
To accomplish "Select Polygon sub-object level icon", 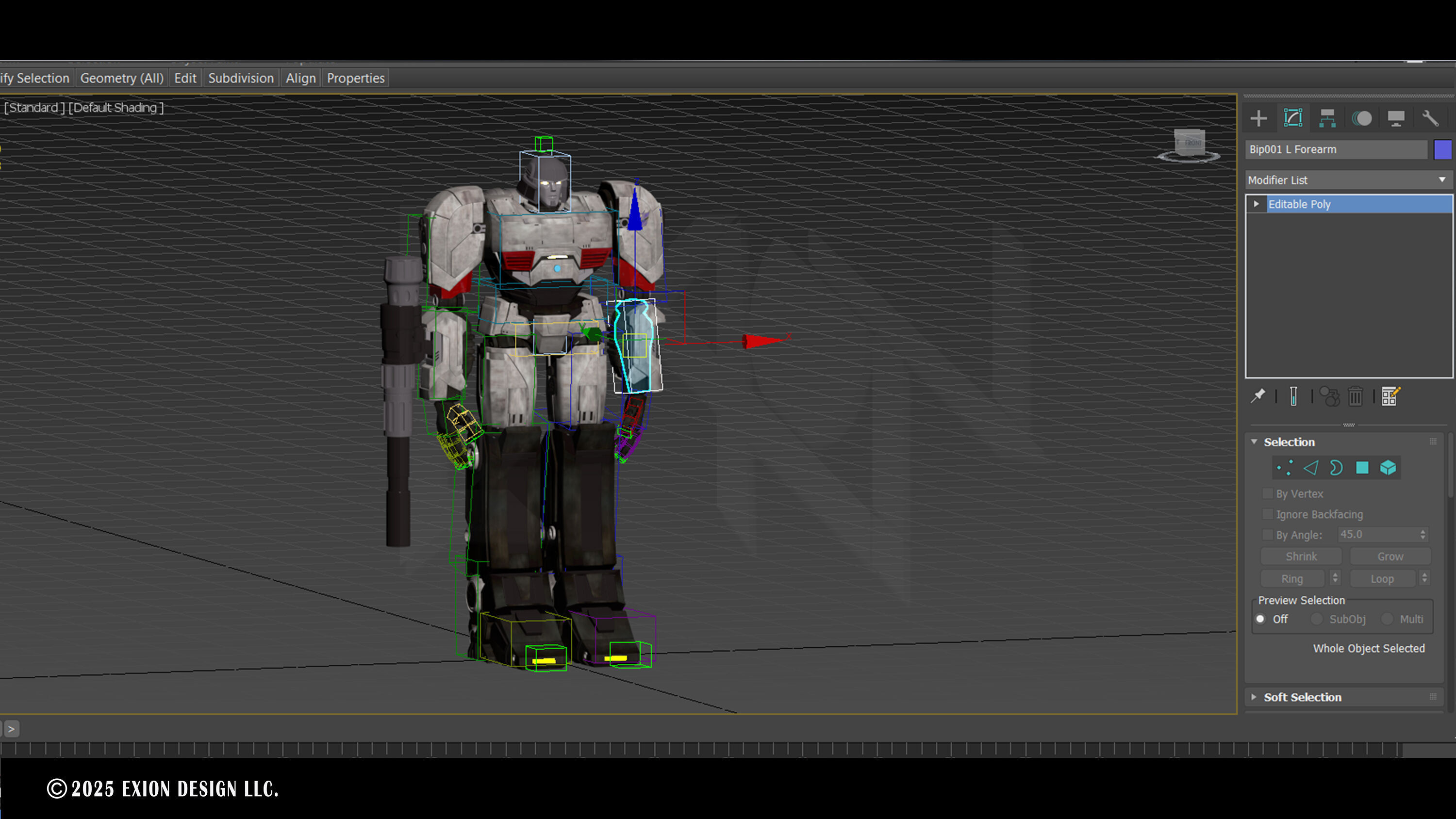I will click(1362, 467).
